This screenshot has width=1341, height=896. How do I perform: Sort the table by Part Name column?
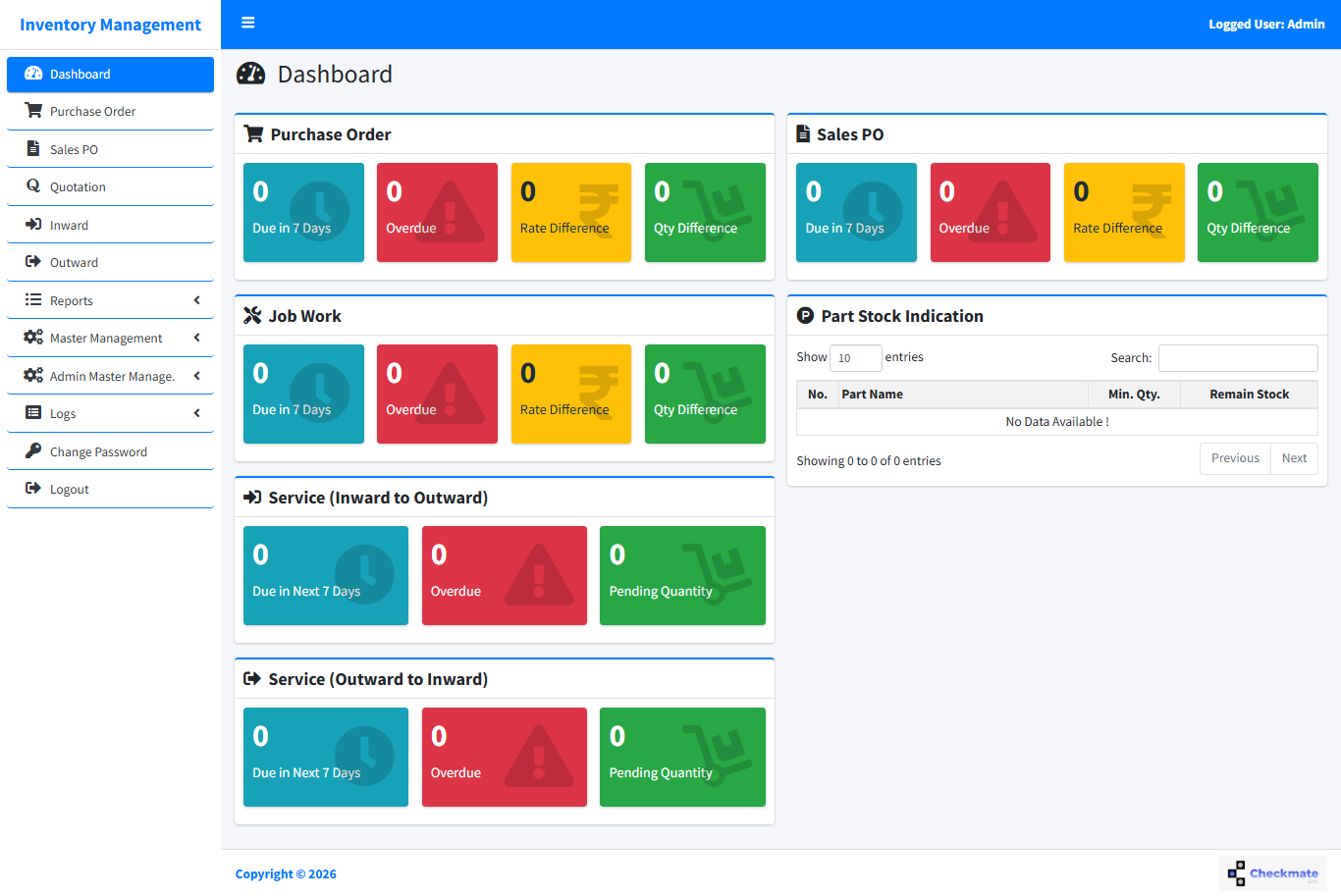872,394
